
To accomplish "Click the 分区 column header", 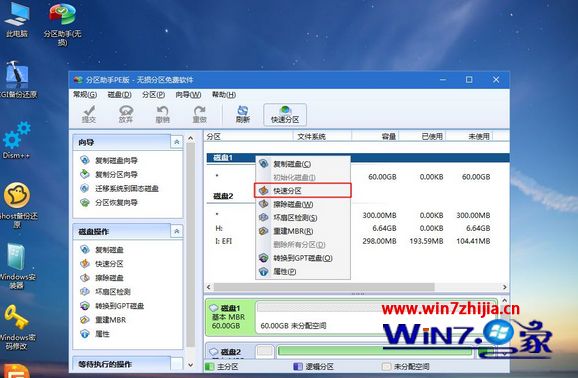I will (x=248, y=136).
